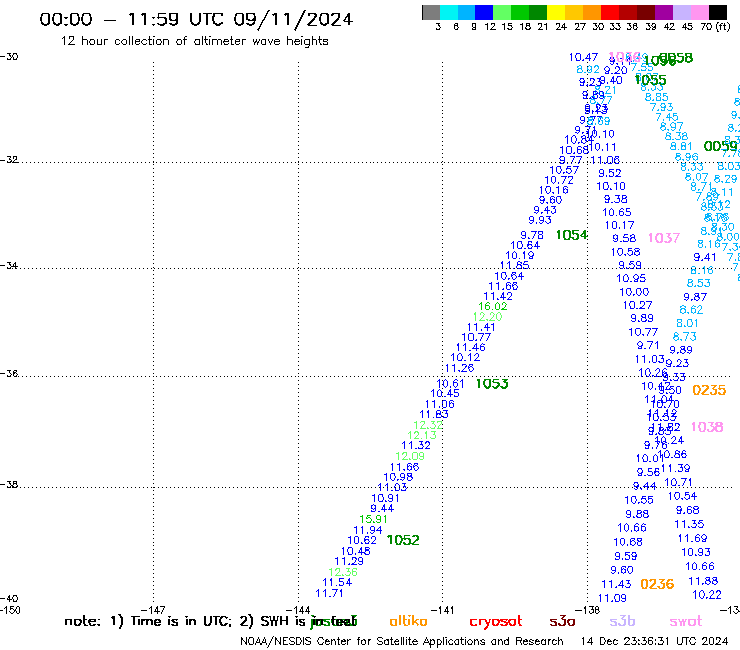Click the '00:00 – 11:59 UTC 09/11/2024' title

pyautogui.click(x=196, y=19)
